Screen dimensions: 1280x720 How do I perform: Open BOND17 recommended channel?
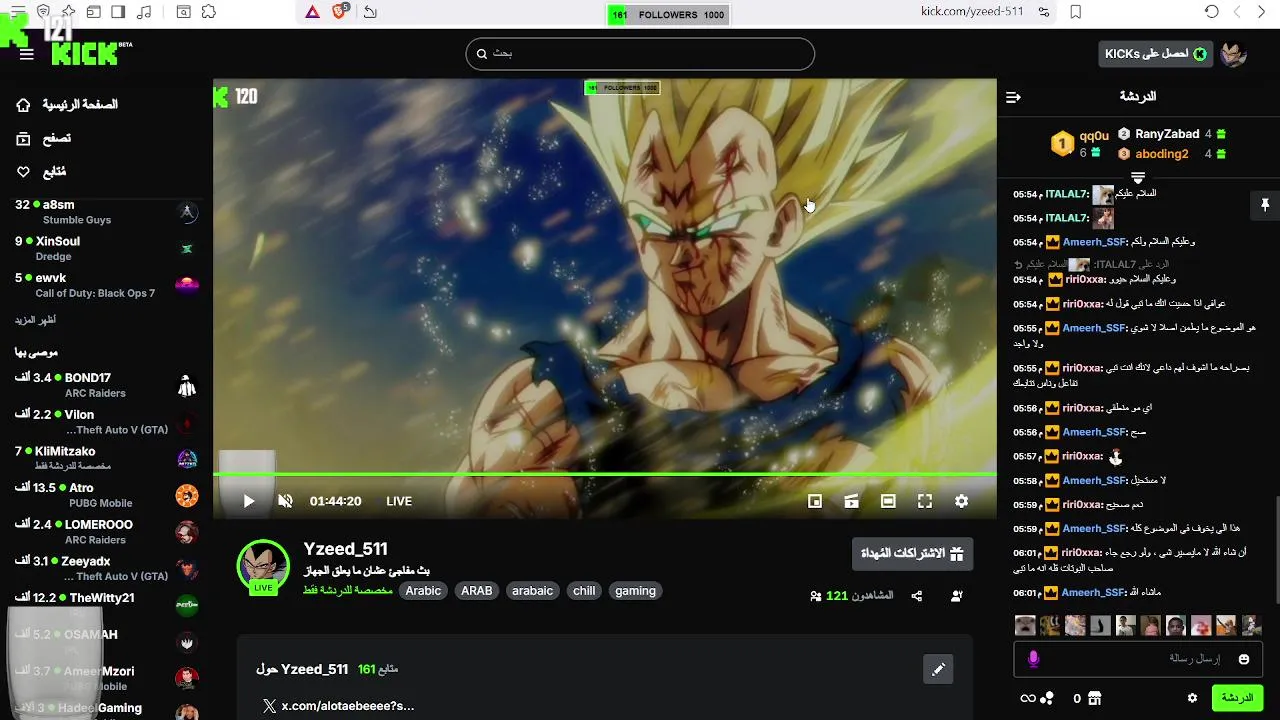point(106,385)
